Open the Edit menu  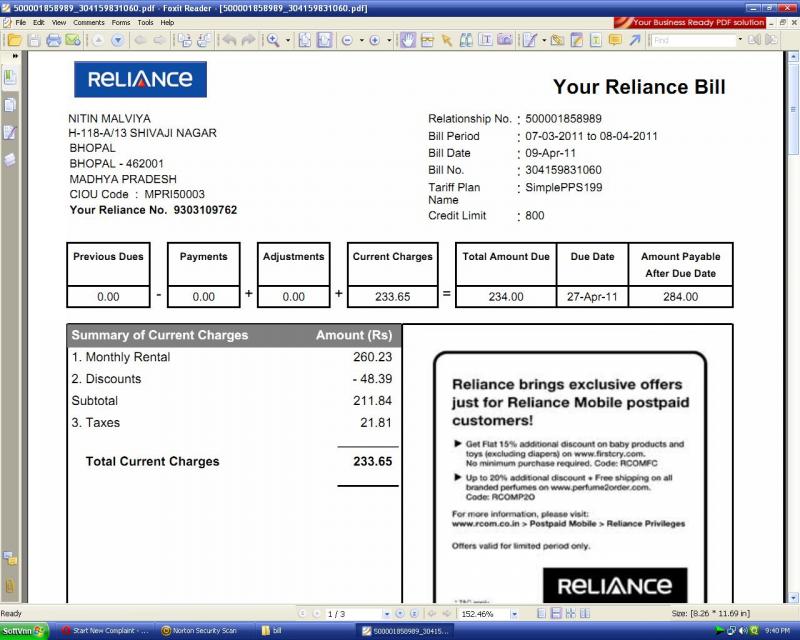tap(39, 22)
